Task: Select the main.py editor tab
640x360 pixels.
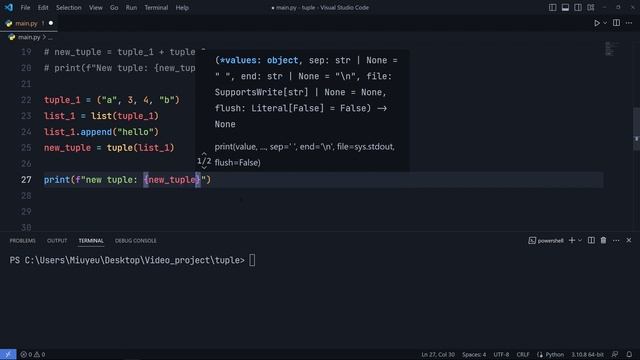Action: pos(29,23)
